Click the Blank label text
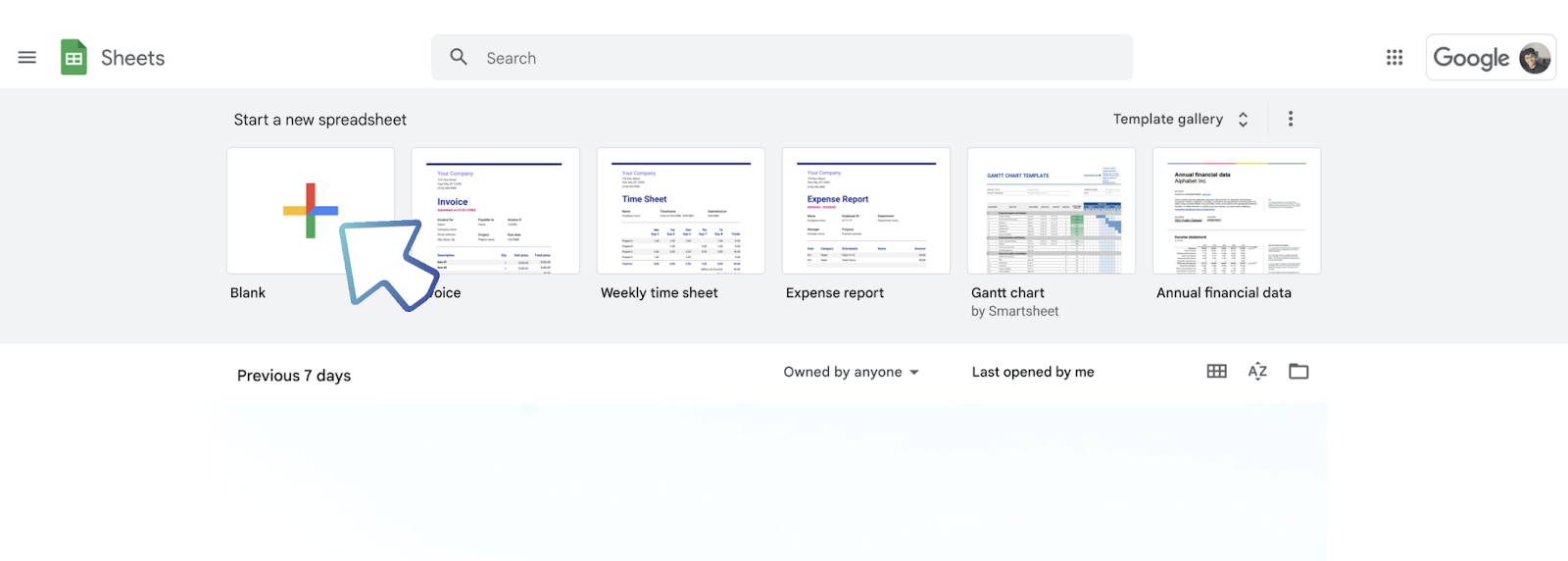Viewport: 1568px width, 561px height. coord(248,292)
